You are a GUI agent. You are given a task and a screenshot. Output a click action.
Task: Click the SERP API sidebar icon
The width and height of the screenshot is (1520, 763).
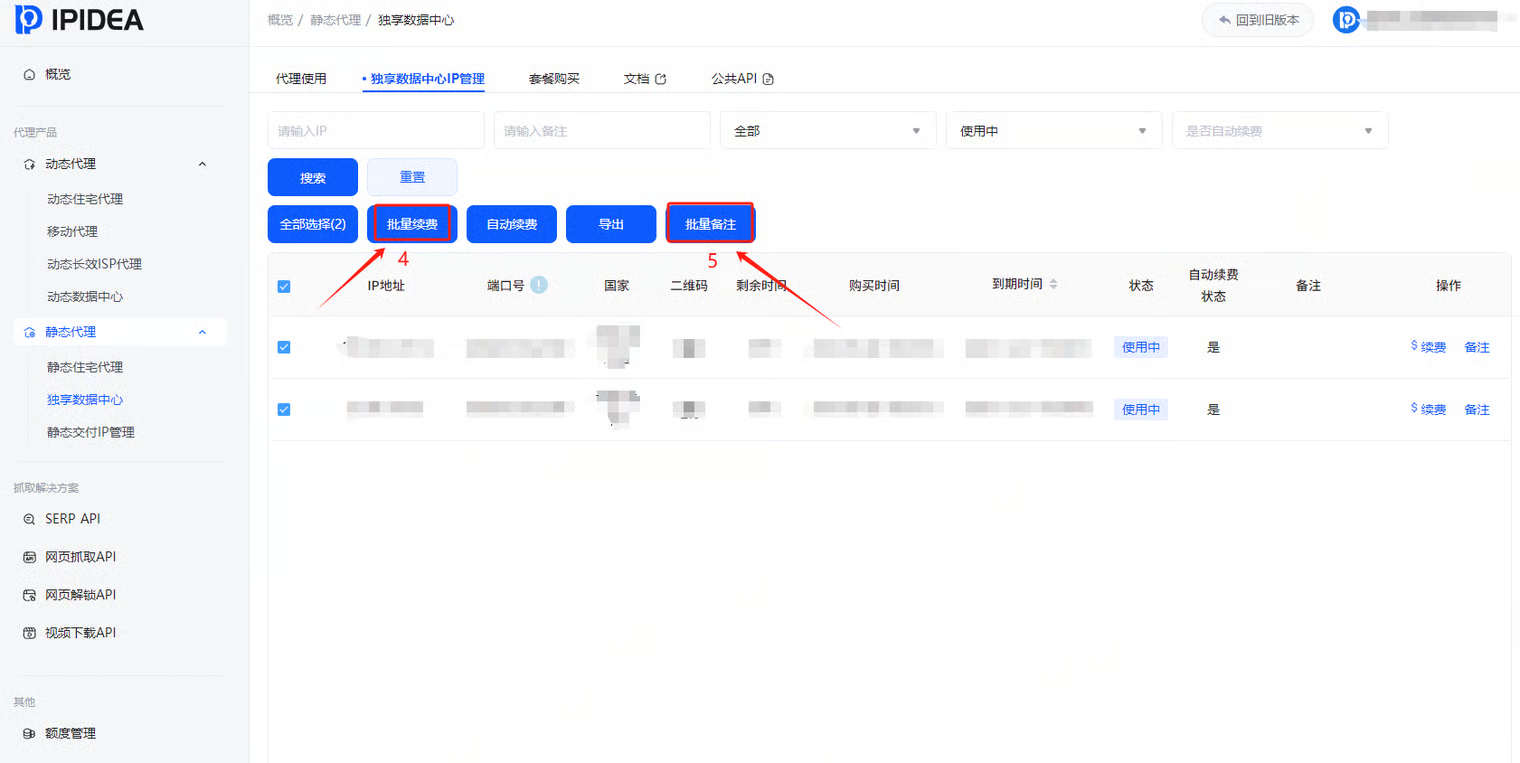click(29, 519)
